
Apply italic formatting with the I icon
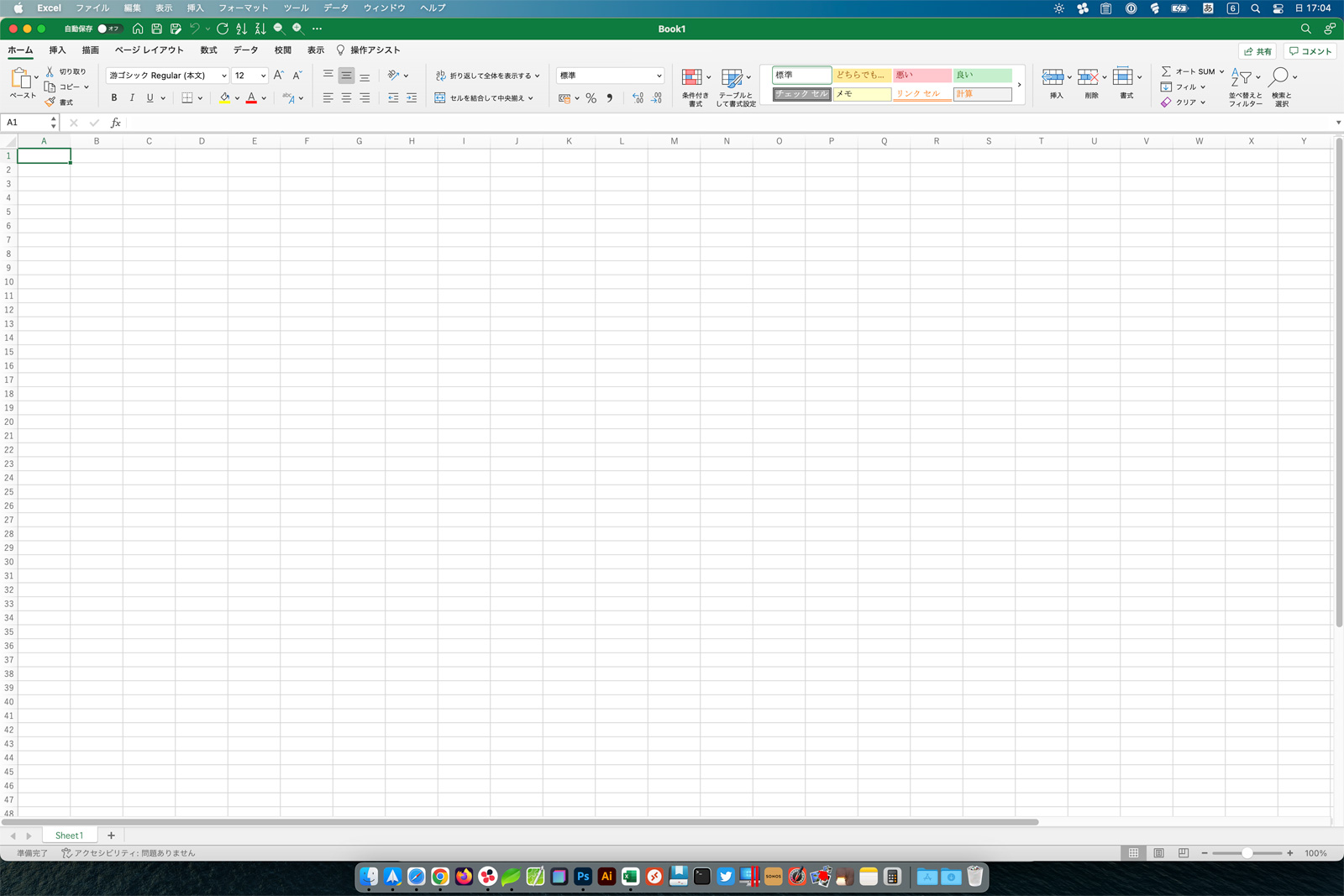coord(132,98)
